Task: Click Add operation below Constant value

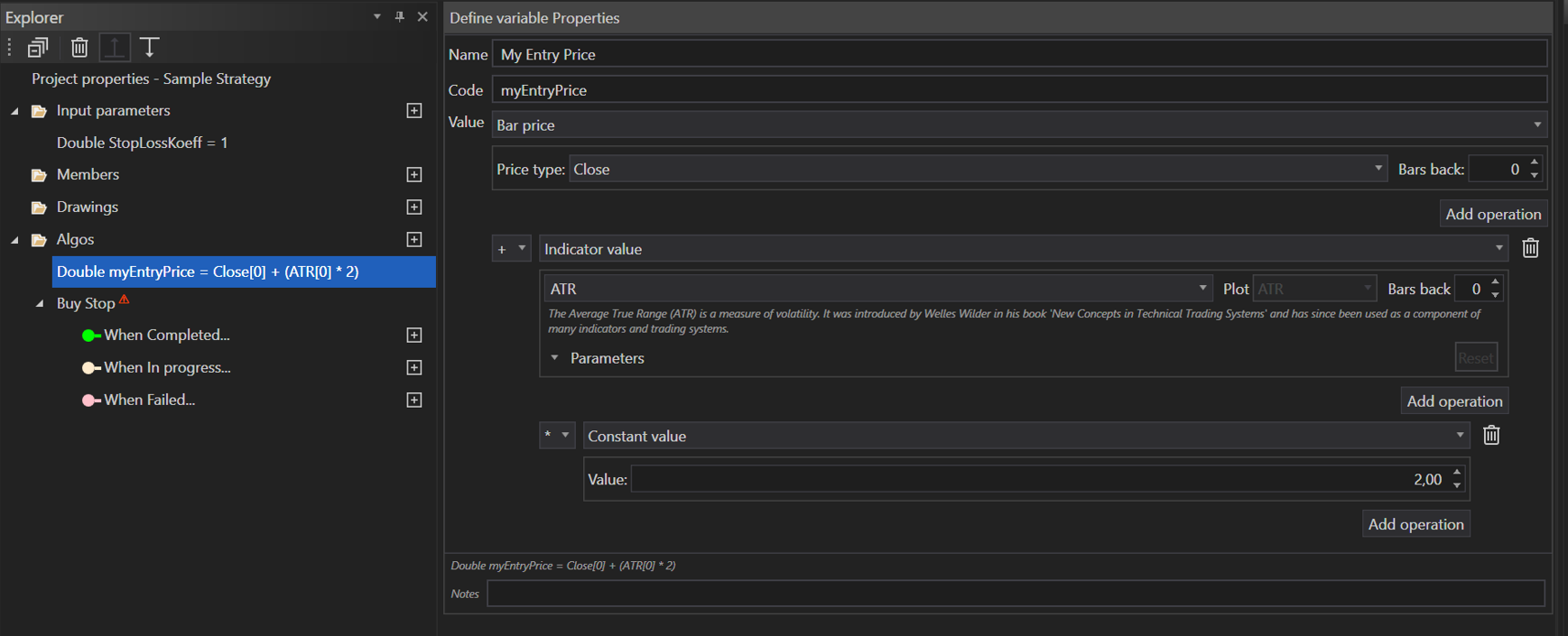Action: (x=1415, y=524)
